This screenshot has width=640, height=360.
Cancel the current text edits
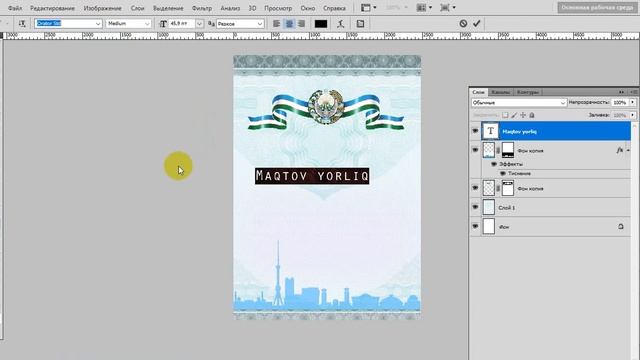tap(463, 24)
